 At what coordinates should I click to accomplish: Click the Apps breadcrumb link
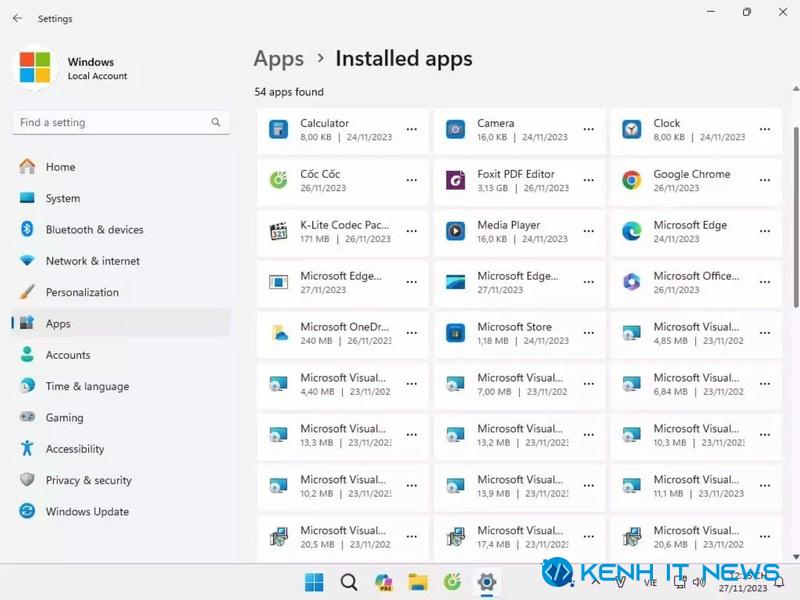pos(279,59)
